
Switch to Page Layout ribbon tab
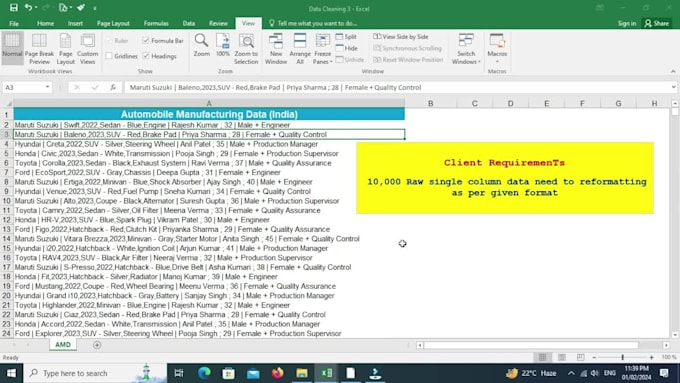pyautogui.click(x=113, y=23)
